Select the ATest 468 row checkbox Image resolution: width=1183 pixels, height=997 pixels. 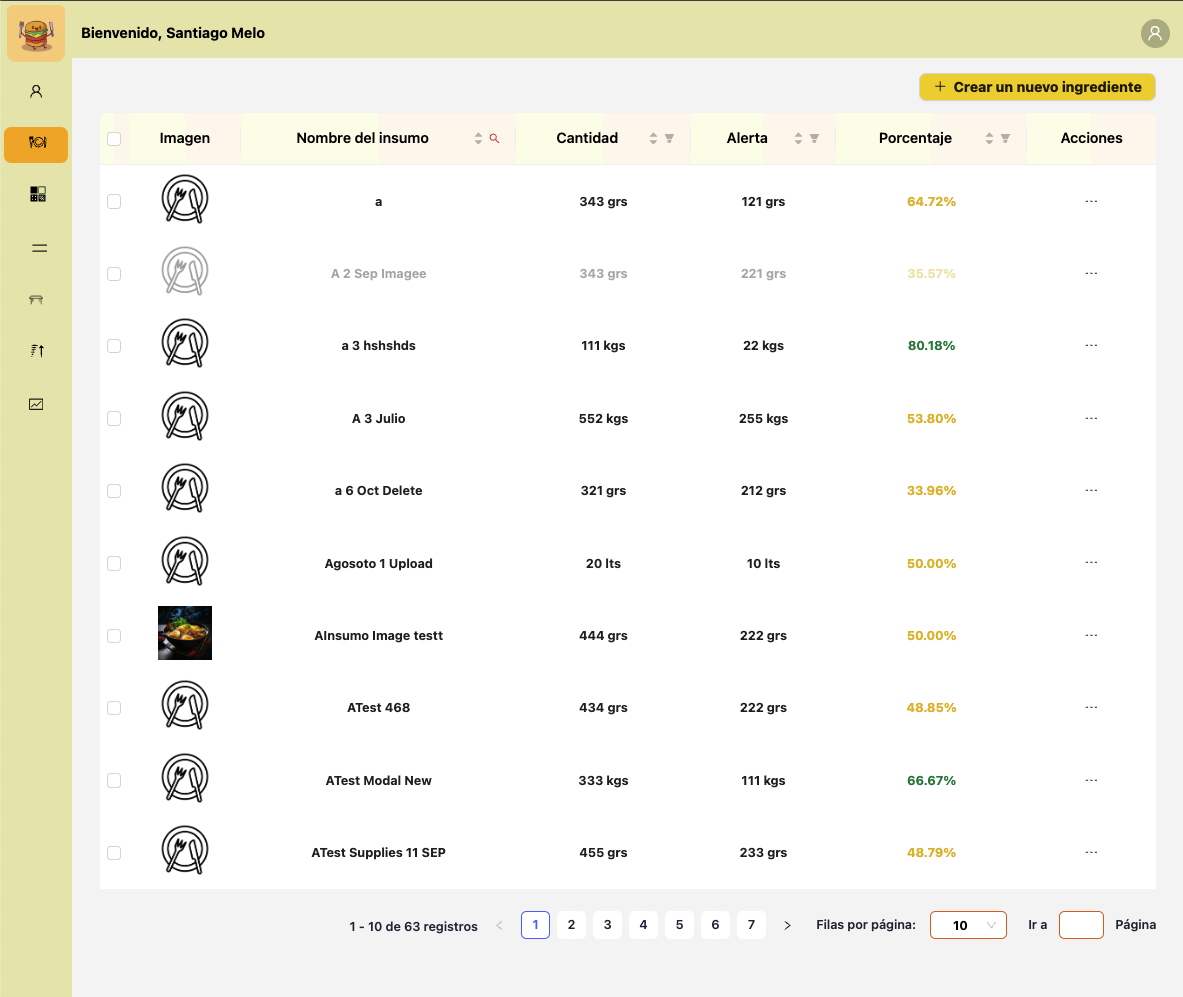(114, 708)
